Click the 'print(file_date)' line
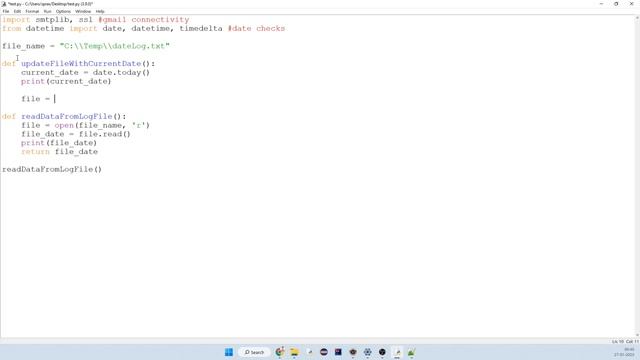The width and height of the screenshot is (640, 360). [x=59, y=143]
